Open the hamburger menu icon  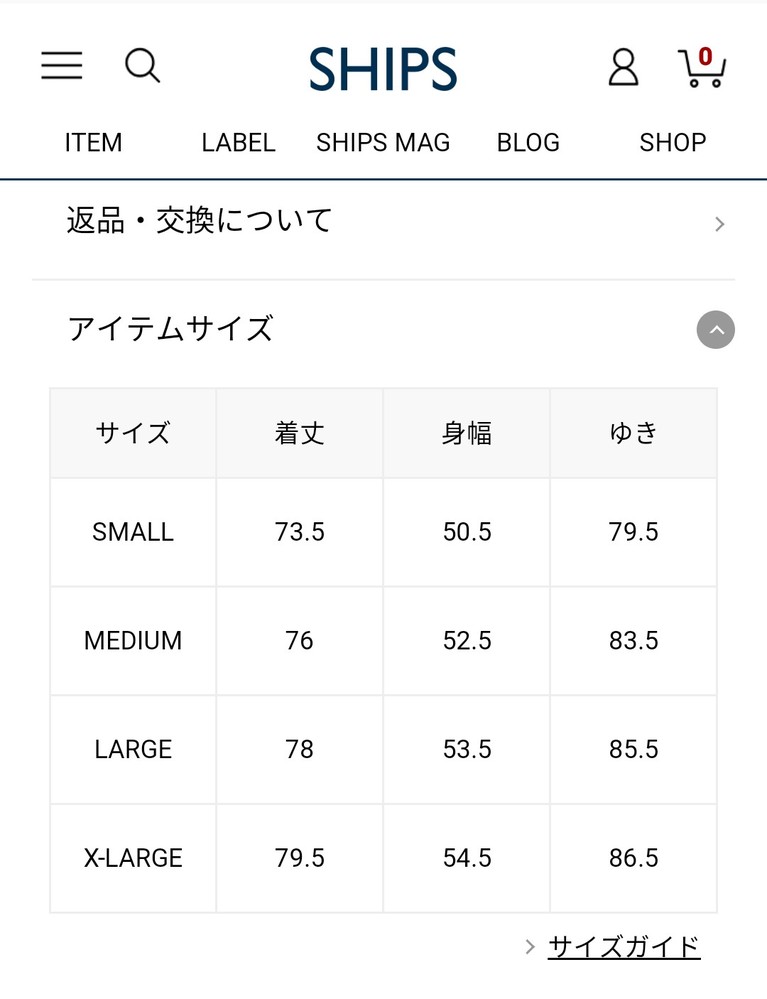click(x=62, y=66)
